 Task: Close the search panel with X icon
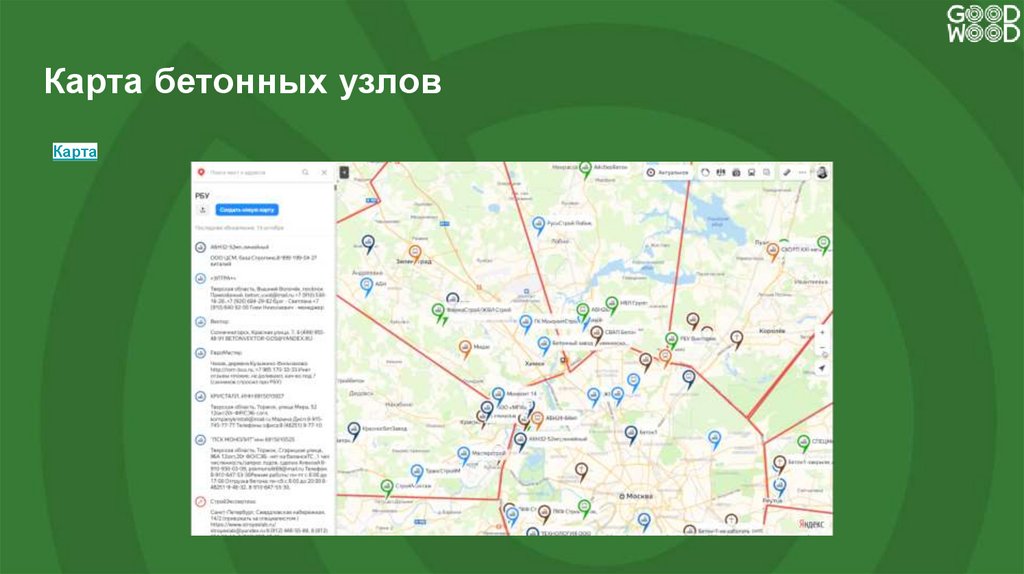pos(324,172)
